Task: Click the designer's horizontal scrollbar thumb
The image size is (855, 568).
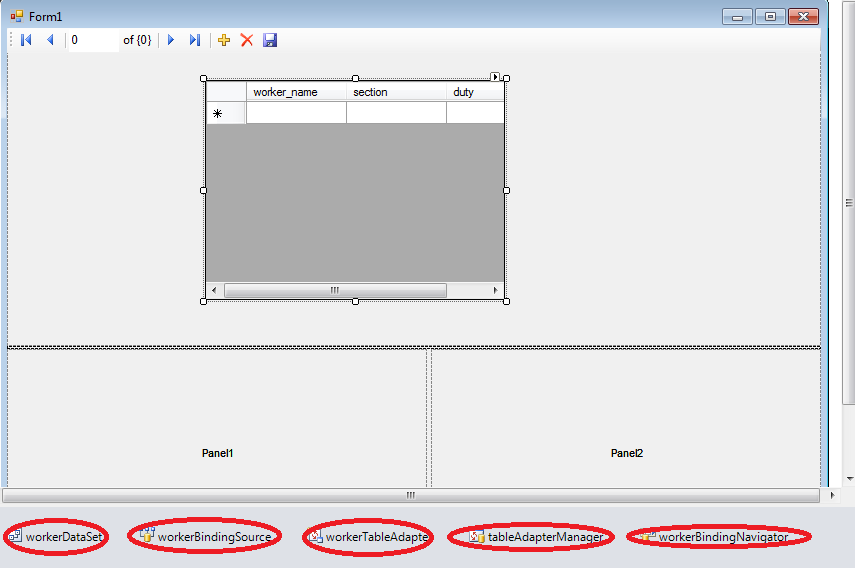Action: (411, 496)
